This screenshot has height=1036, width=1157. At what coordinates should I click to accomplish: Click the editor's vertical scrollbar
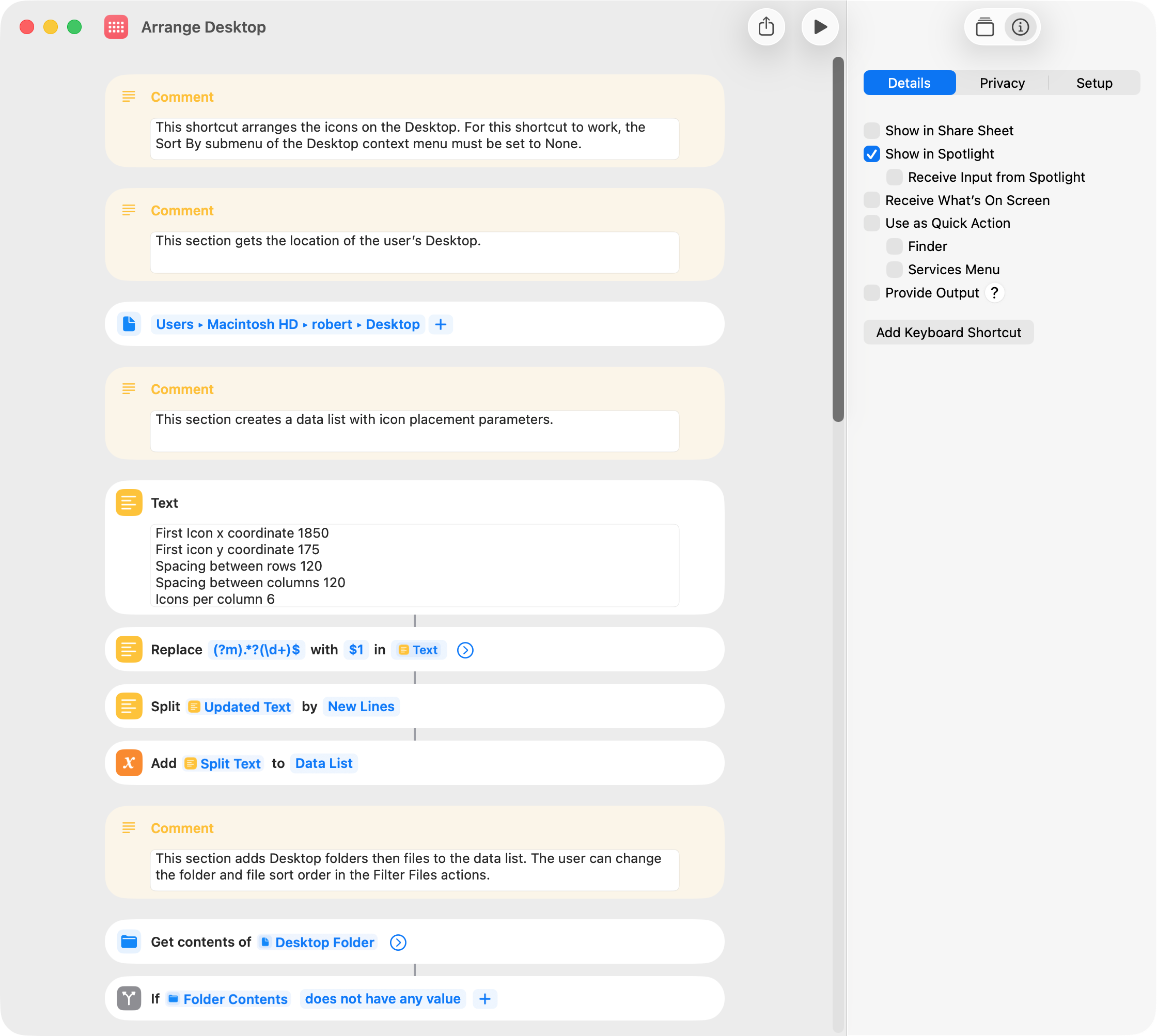pos(838,239)
